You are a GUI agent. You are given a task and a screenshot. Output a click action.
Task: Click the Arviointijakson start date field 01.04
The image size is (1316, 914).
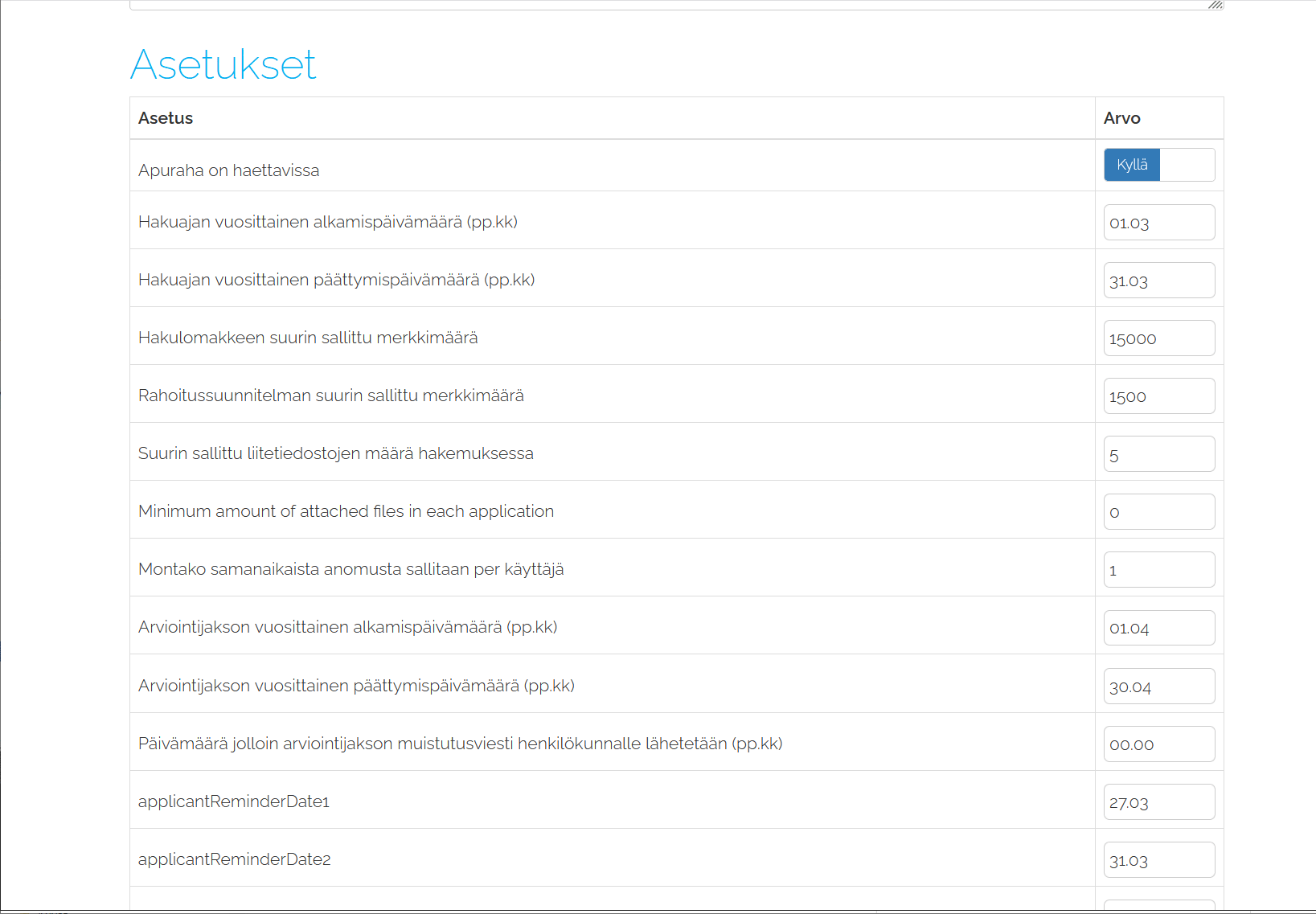tap(1158, 628)
